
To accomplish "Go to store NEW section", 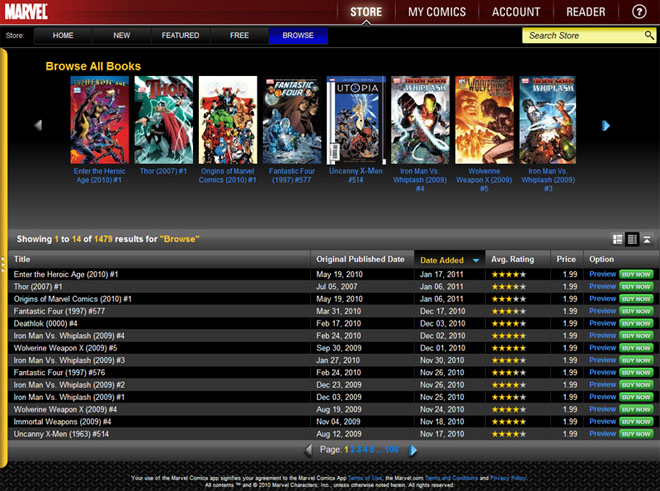I will 122,35.
